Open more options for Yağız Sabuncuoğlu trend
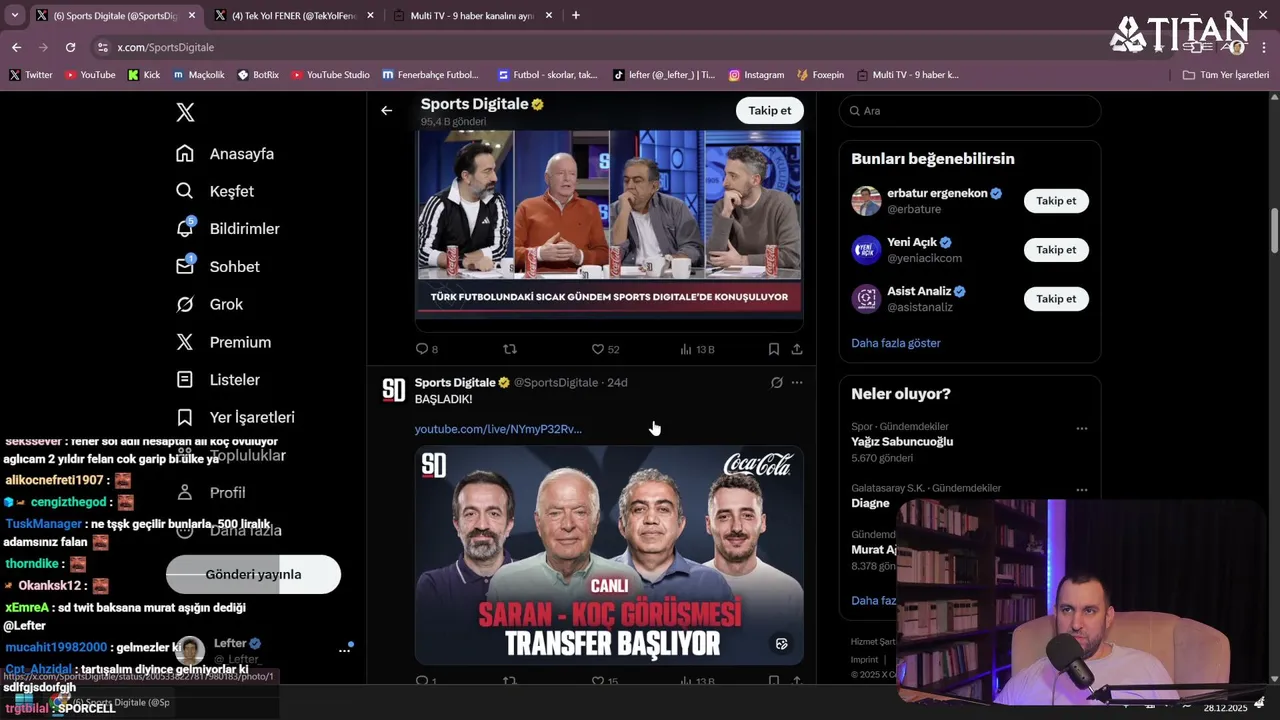Image resolution: width=1280 pixels, height=720 pixels. (1081, 428)
